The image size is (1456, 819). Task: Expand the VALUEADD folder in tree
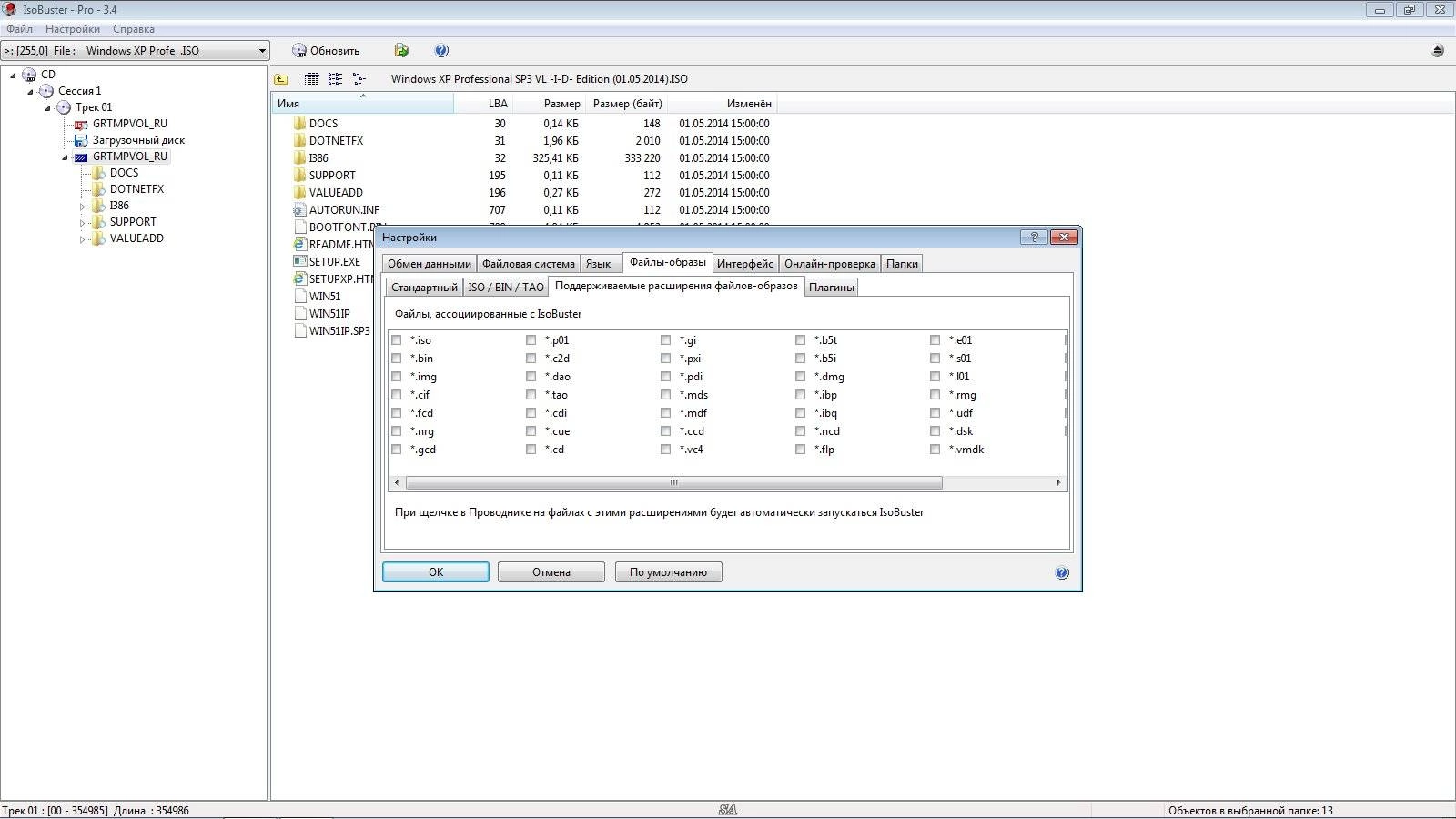(82, 239)
